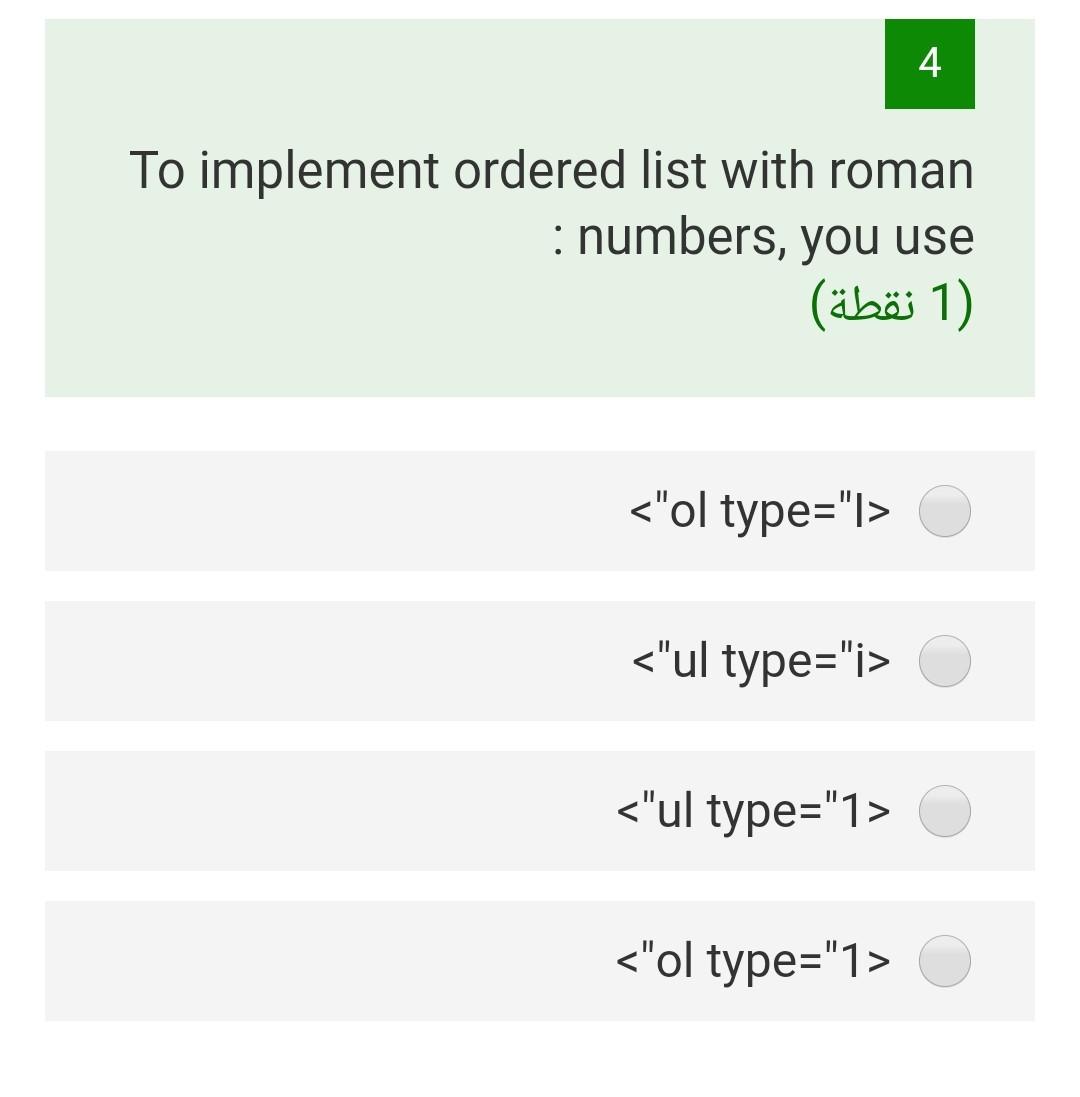The height and width of the screenshot is (1097, 1080).
Task: Select the radio button beside <ol type="I">
Action: point(944,511)
